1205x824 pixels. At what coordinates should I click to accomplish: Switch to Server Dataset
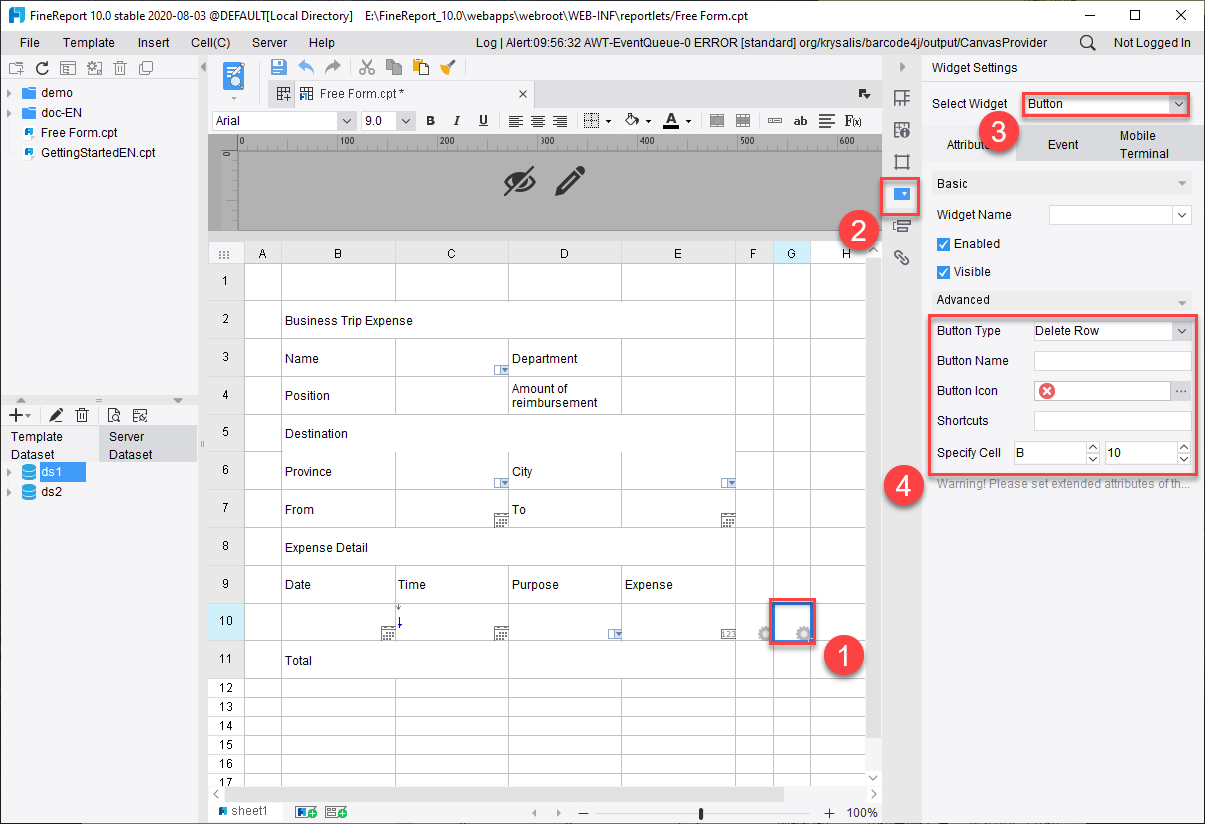click(x=126, y=445)
